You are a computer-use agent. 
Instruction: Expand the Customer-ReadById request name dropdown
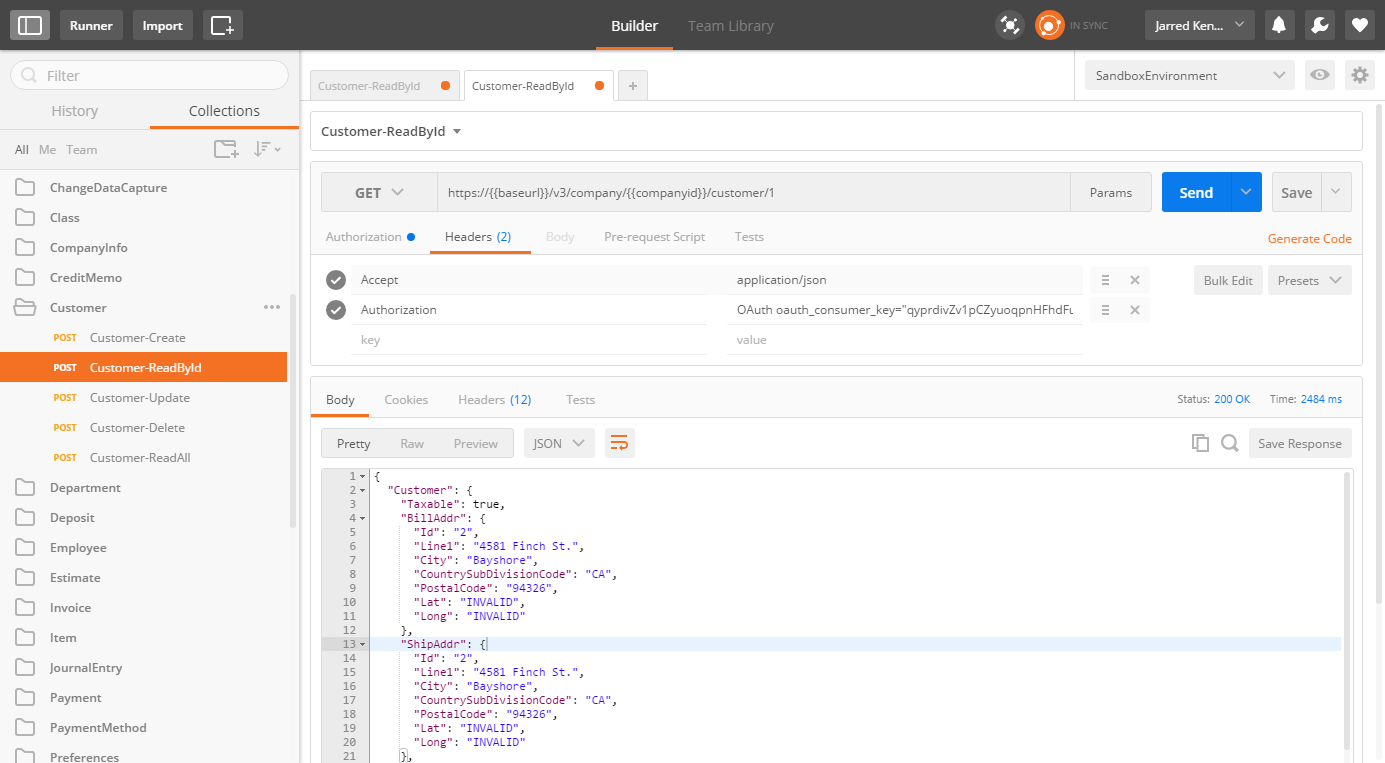[457, 132]
